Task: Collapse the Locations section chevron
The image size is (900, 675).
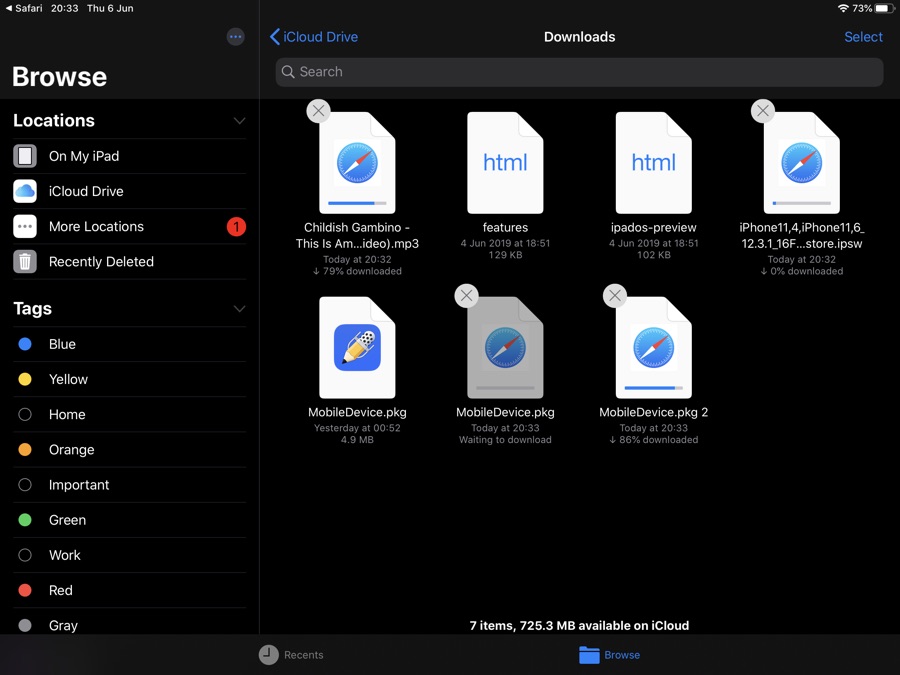Action: [239, 121]
